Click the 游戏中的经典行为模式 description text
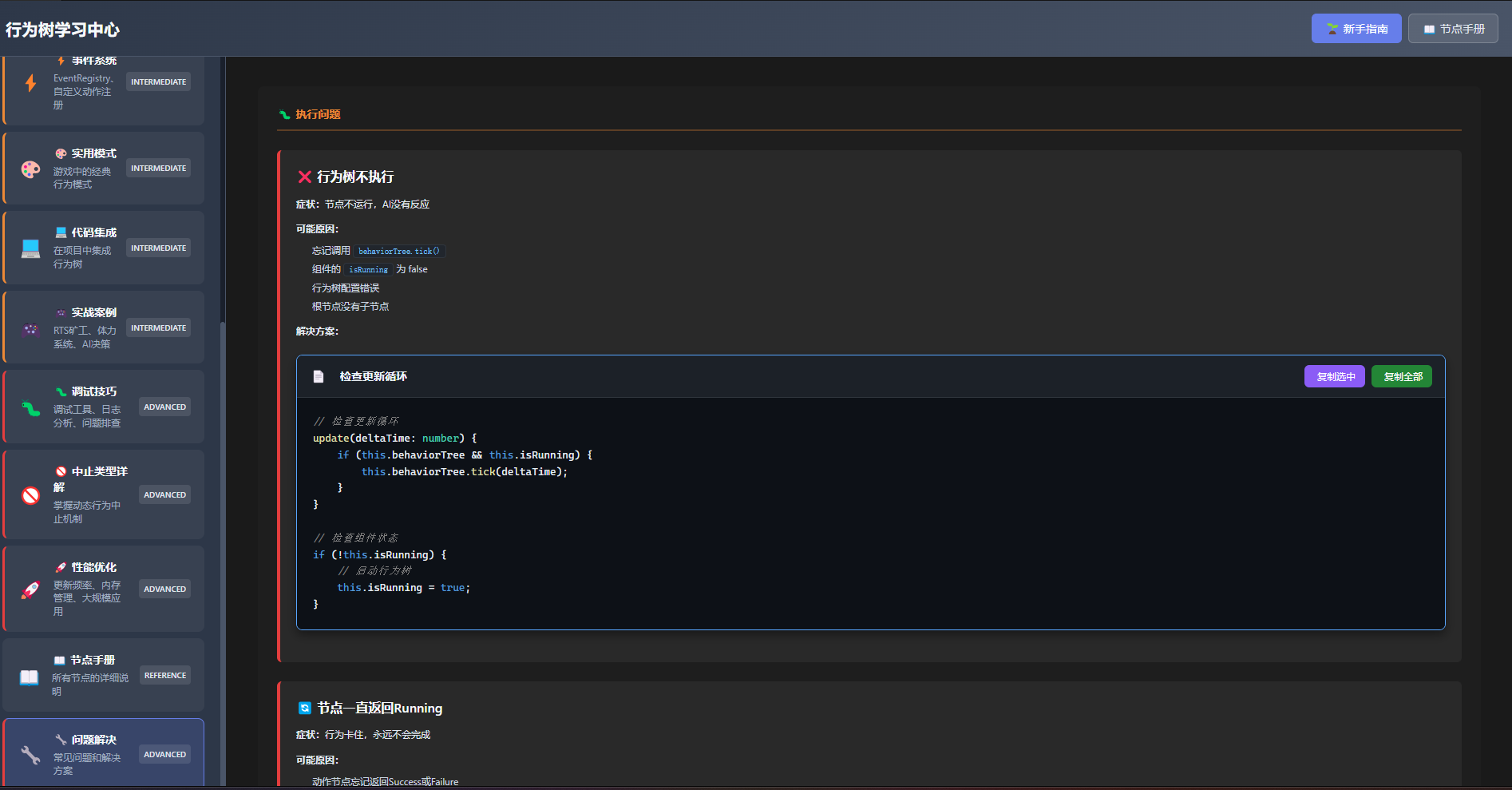Screen dimensions: 1512x790 [82, 178]
